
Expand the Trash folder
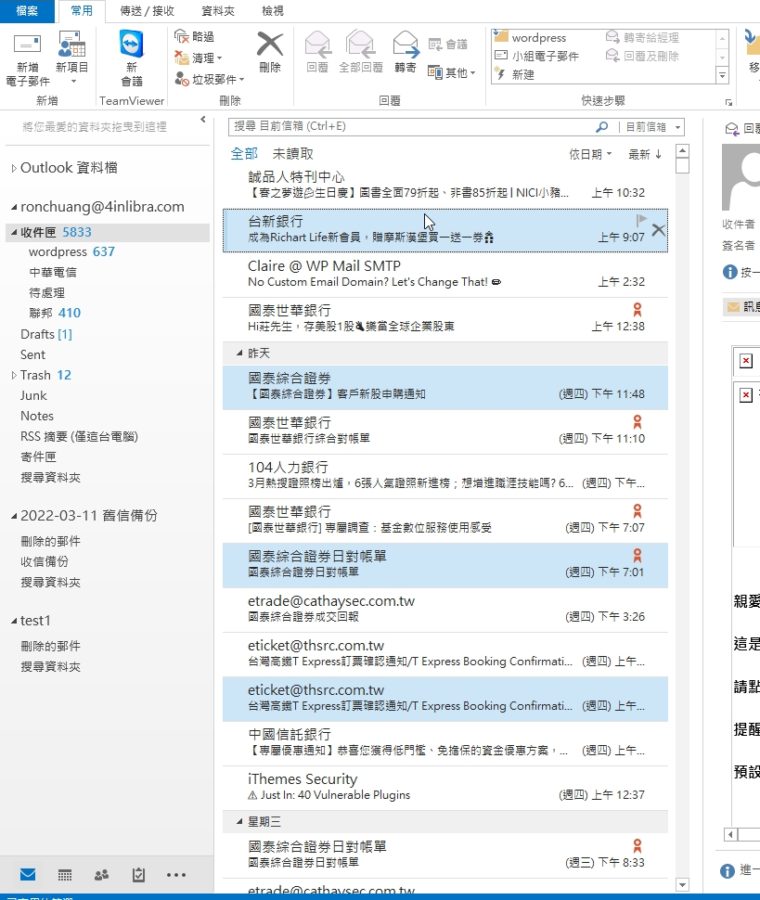14,375
